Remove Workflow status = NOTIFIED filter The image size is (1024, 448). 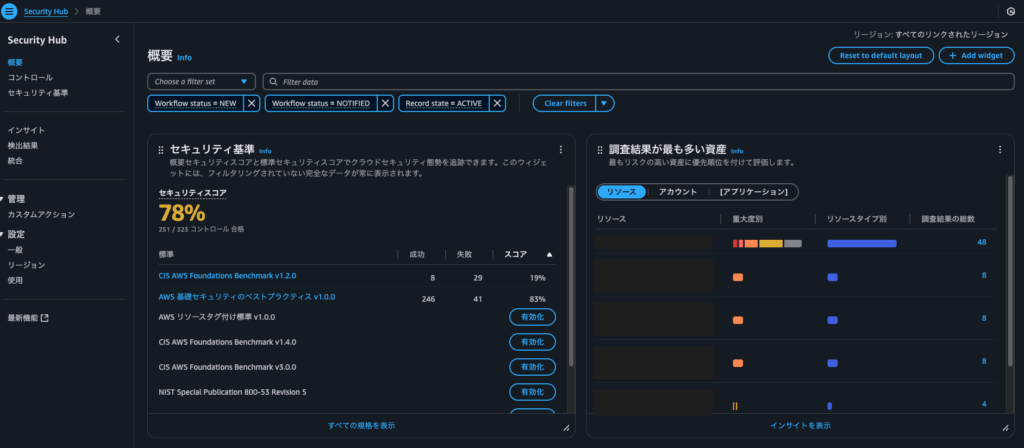click(385, 103)
